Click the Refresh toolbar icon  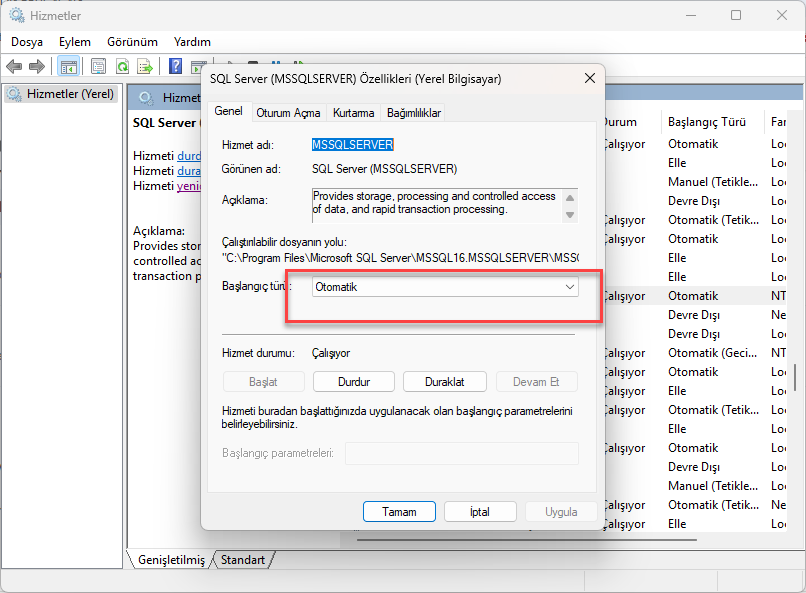[x=122, y=66]
